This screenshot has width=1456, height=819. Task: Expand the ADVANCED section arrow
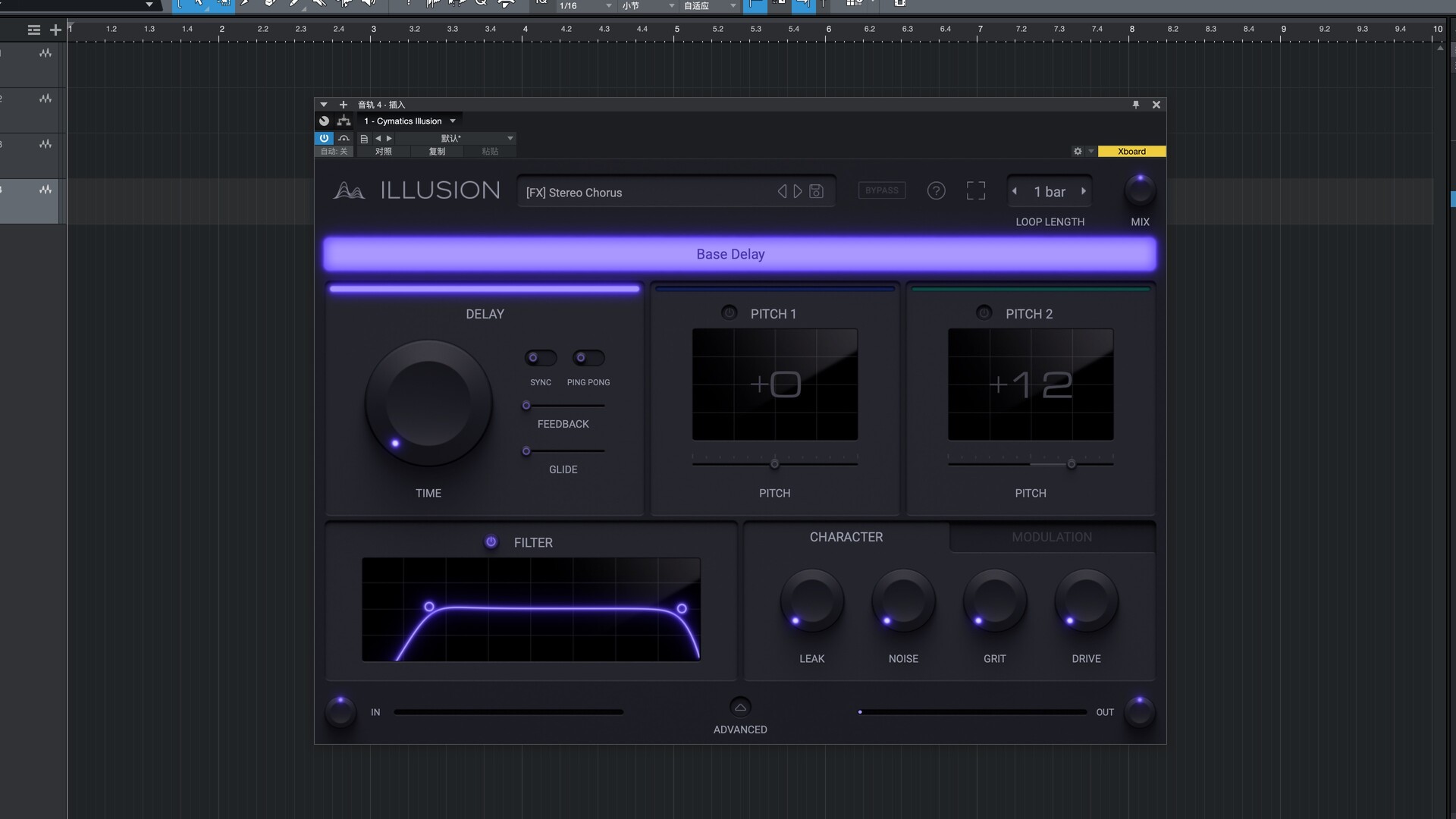740,708
